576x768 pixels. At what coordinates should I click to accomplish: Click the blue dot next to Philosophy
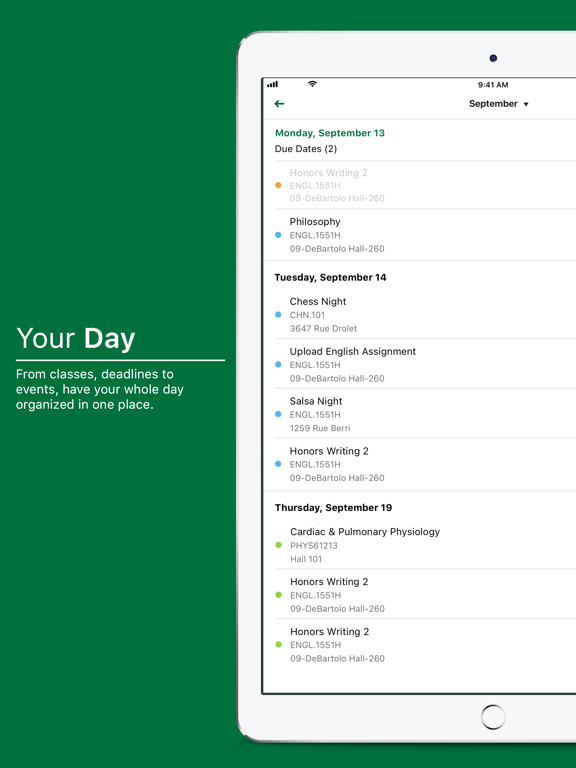click(x=278, y=235)
